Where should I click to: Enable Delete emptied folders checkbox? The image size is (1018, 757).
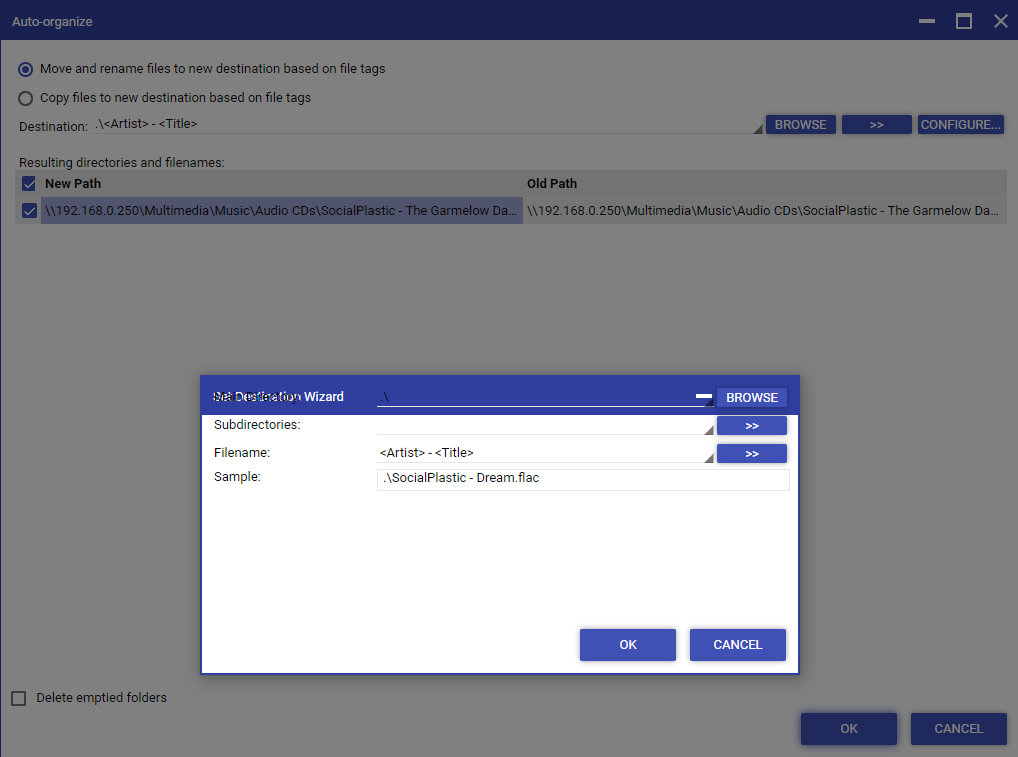pyautogui.click(x=19, y=698)
